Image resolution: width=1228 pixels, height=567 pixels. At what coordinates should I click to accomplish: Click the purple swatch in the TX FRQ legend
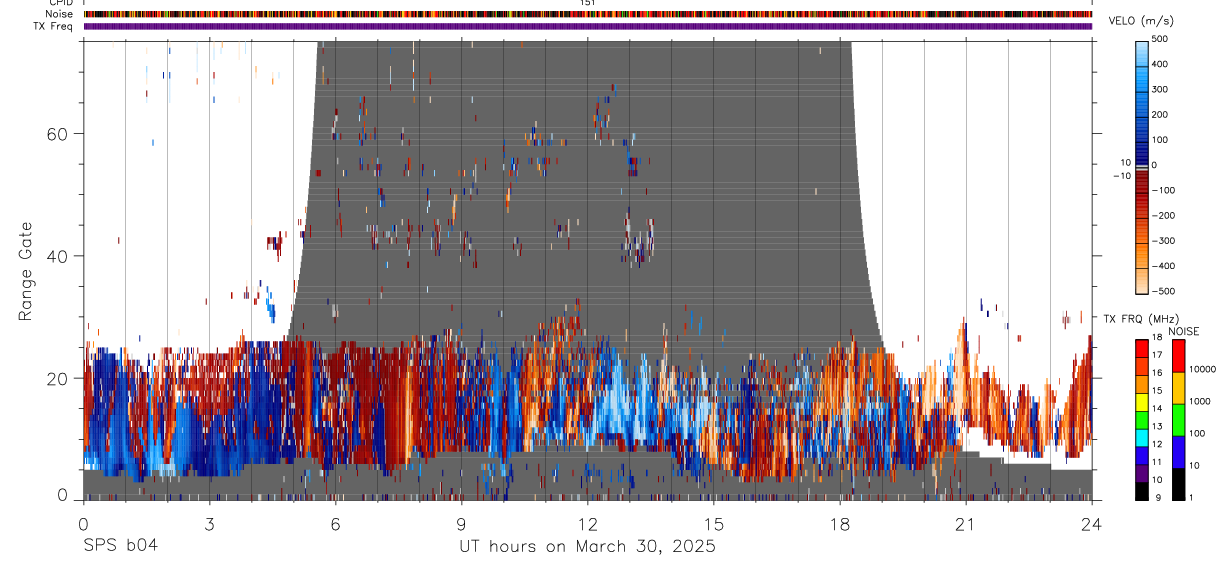1142,473
